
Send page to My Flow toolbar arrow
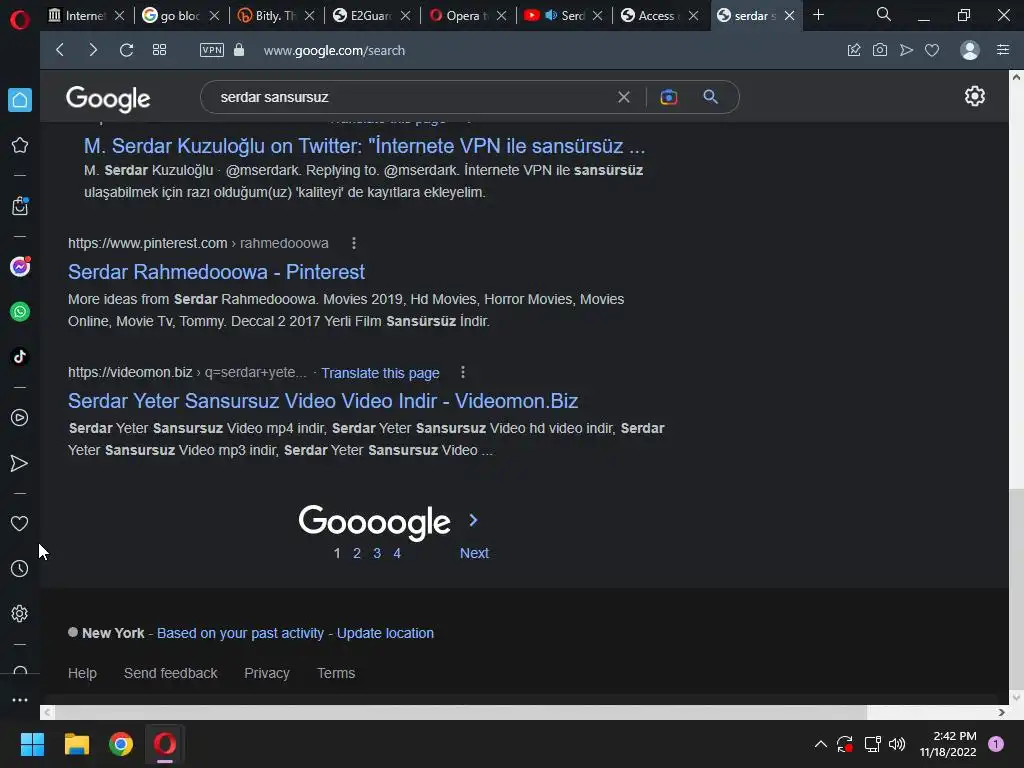tap(906, 50)
